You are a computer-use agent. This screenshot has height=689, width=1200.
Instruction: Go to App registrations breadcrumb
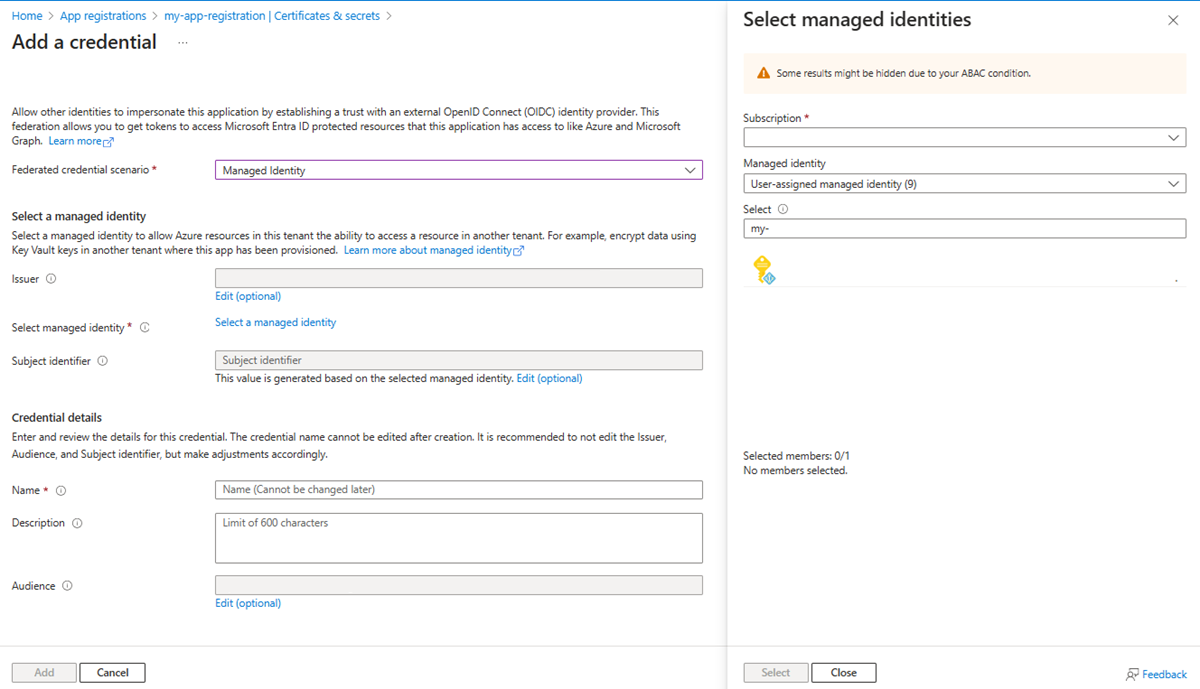pos(102,16)
